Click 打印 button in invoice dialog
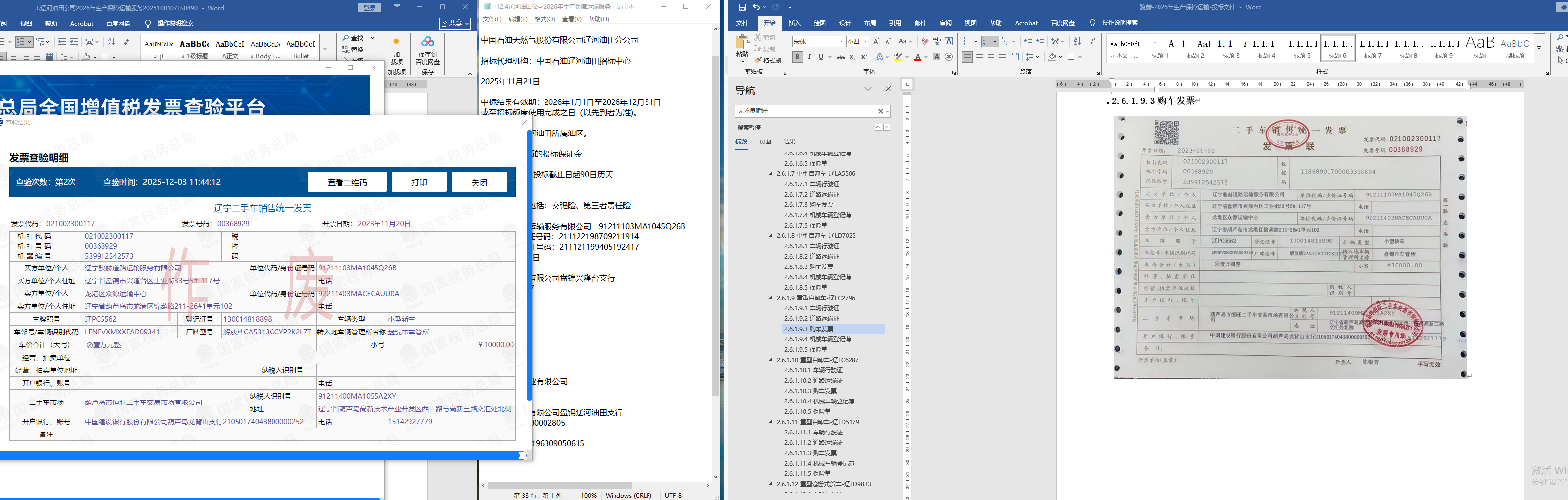This screenshot has height=500, width=1568. click(419, 182)
